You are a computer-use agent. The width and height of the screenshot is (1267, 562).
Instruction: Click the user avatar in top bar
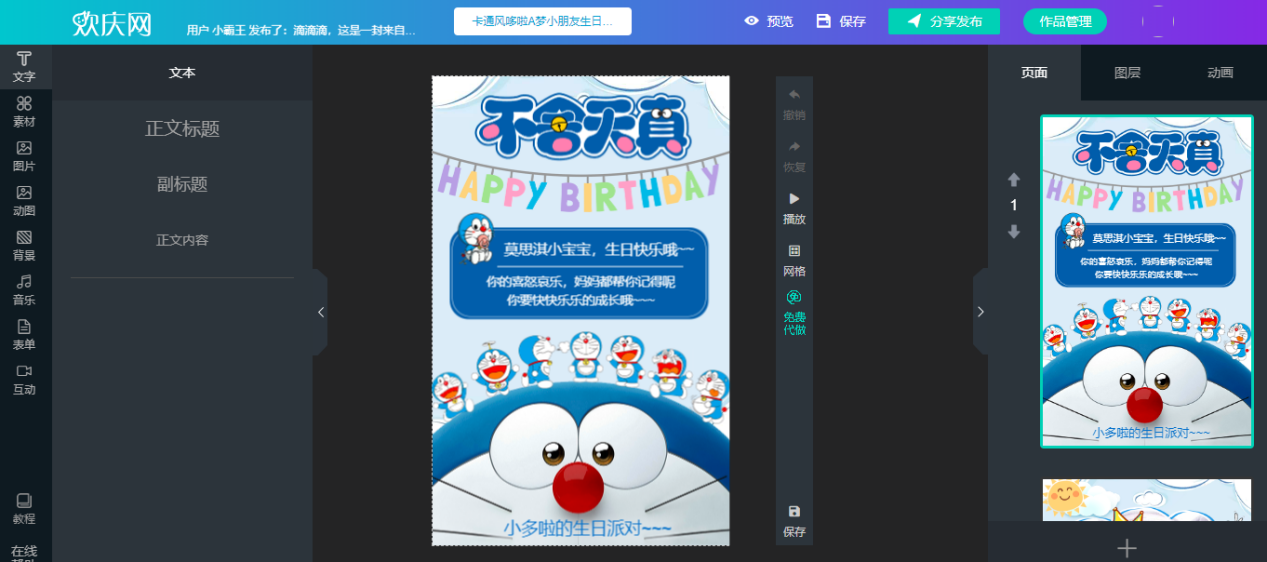pyautogui.click(x=1157, y=21)
